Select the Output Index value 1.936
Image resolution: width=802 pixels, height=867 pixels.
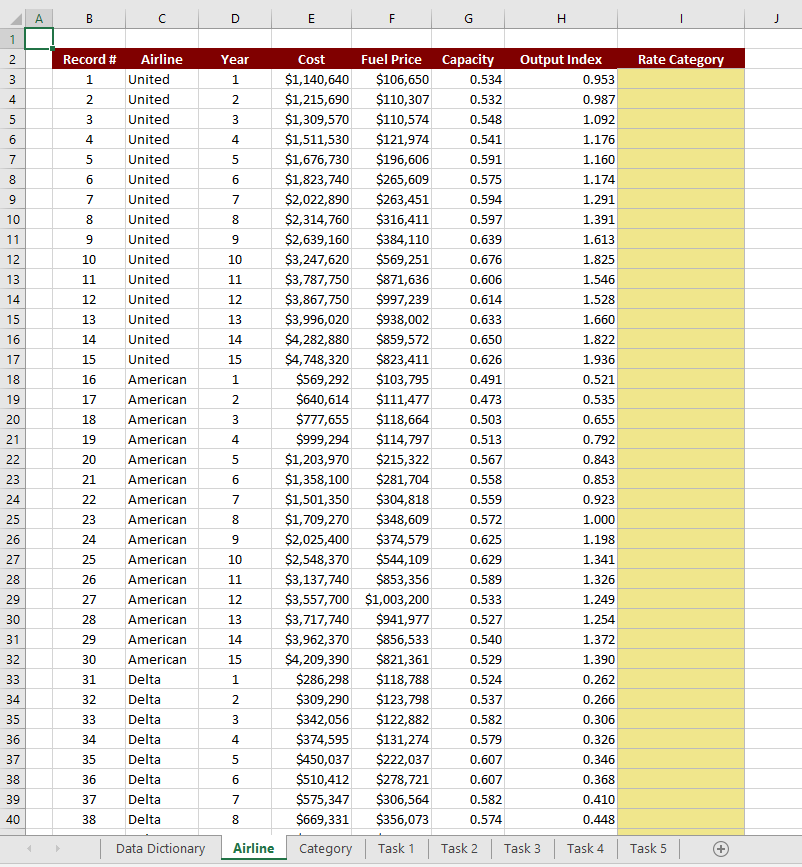(561, 359)
